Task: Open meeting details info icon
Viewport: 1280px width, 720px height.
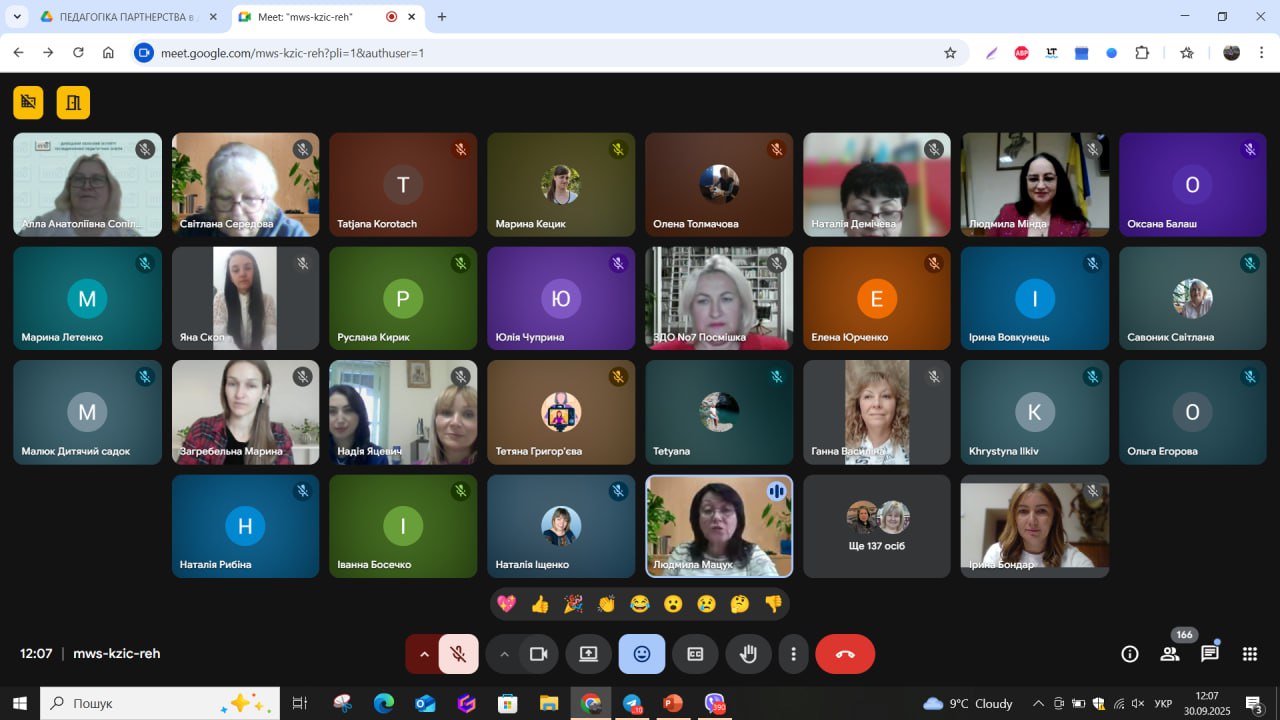Action: [1130, 654]
